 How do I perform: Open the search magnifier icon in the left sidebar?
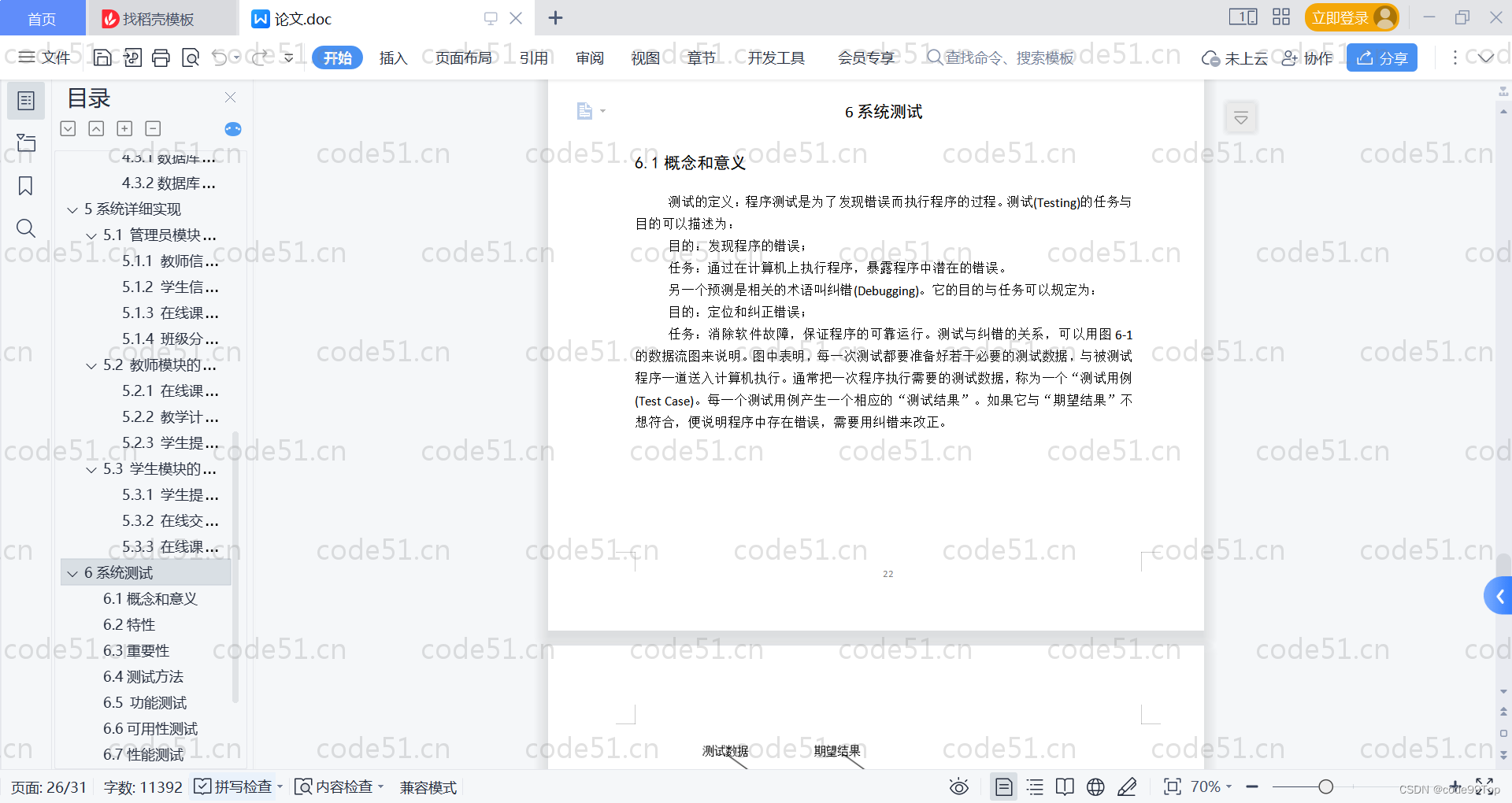(x=26, y=228)
